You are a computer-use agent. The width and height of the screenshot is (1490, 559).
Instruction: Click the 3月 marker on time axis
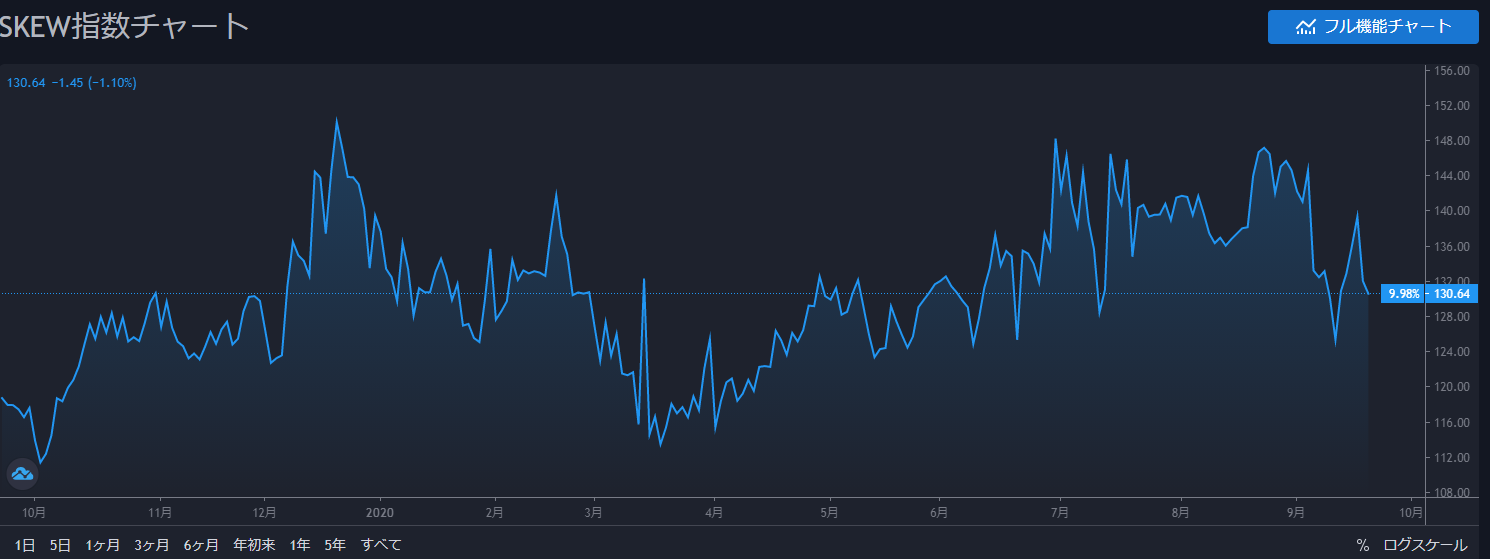(x=593, y=512)
